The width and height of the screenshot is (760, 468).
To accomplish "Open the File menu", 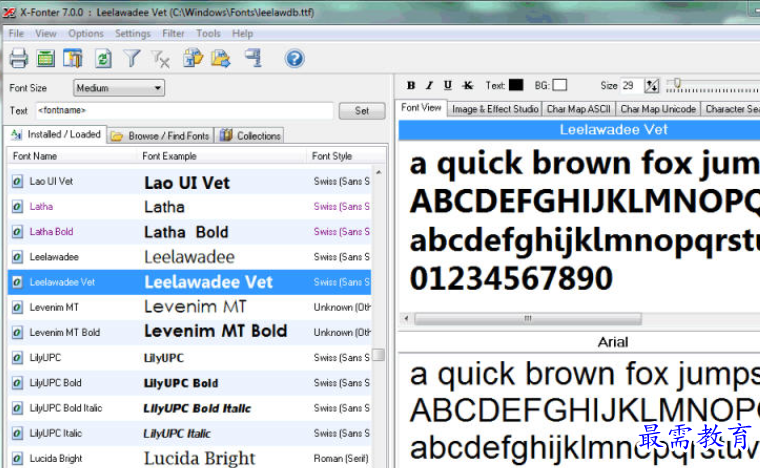I will (x=16, y=33).
